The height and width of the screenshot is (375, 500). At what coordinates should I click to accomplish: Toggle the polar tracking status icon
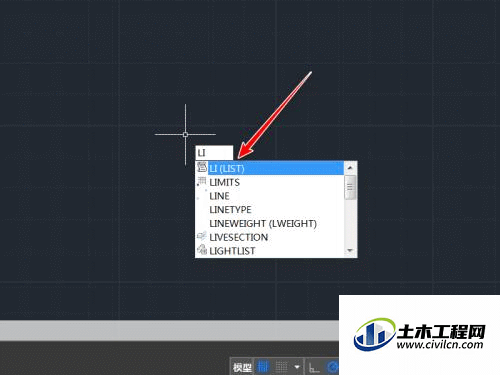332,367
